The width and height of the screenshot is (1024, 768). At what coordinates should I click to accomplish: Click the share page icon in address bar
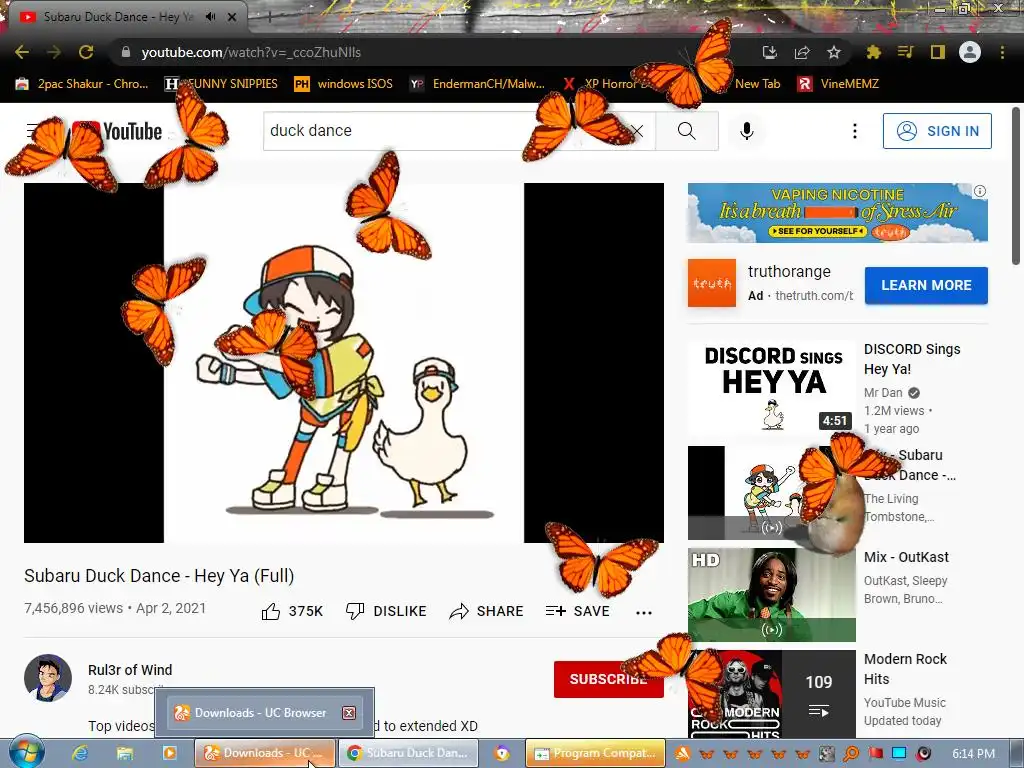tap(802, 52)
